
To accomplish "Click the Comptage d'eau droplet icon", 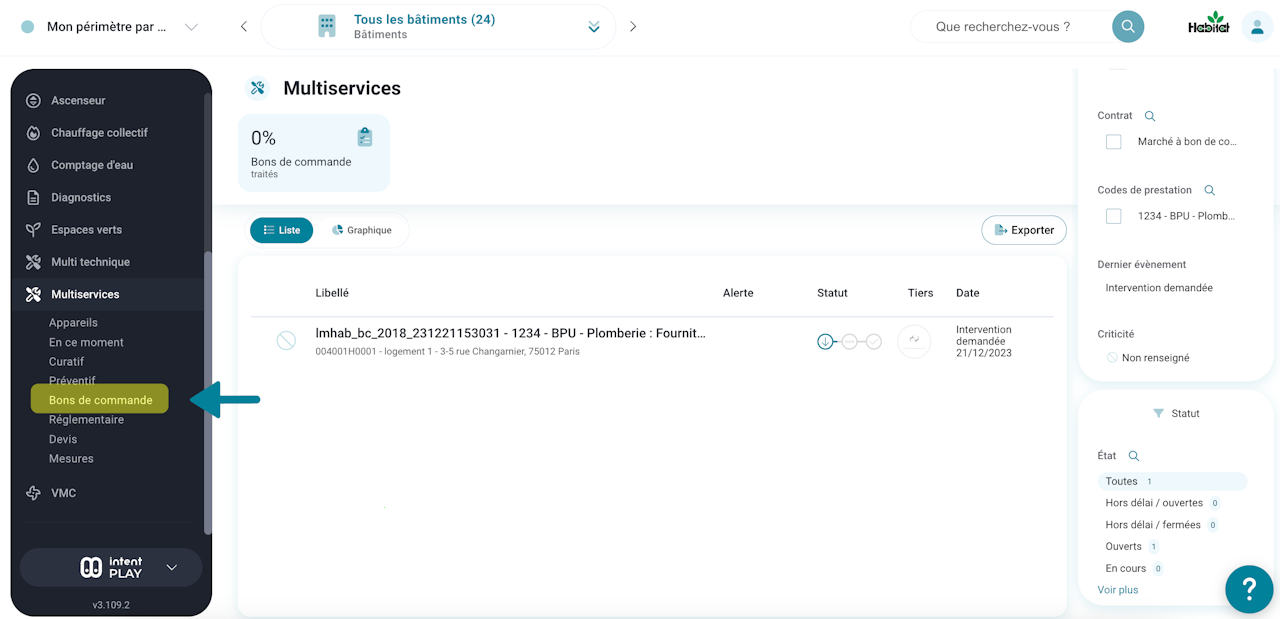I will [33, 165].
